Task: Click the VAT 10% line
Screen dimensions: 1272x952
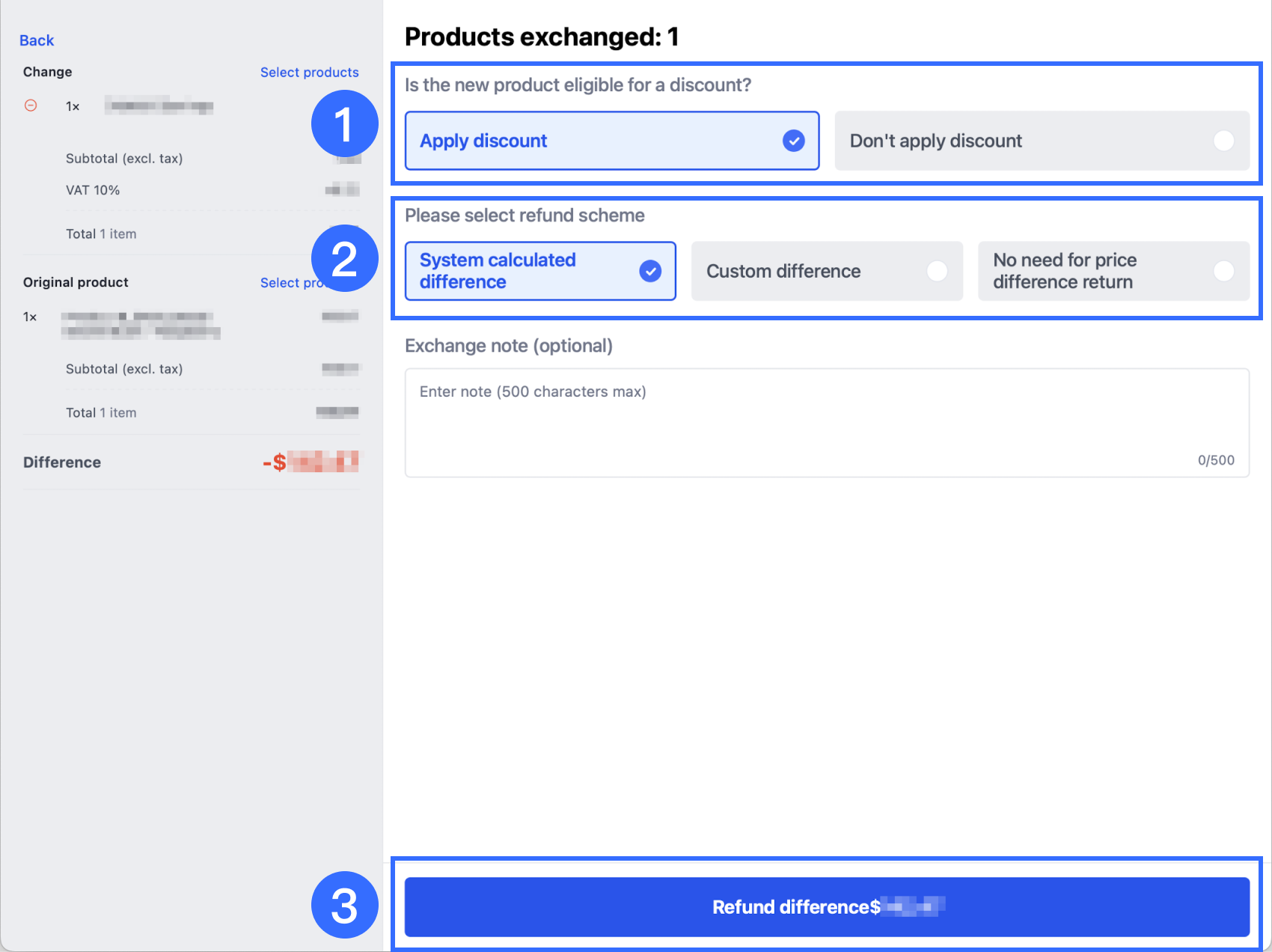Action: tap(93, 190)
